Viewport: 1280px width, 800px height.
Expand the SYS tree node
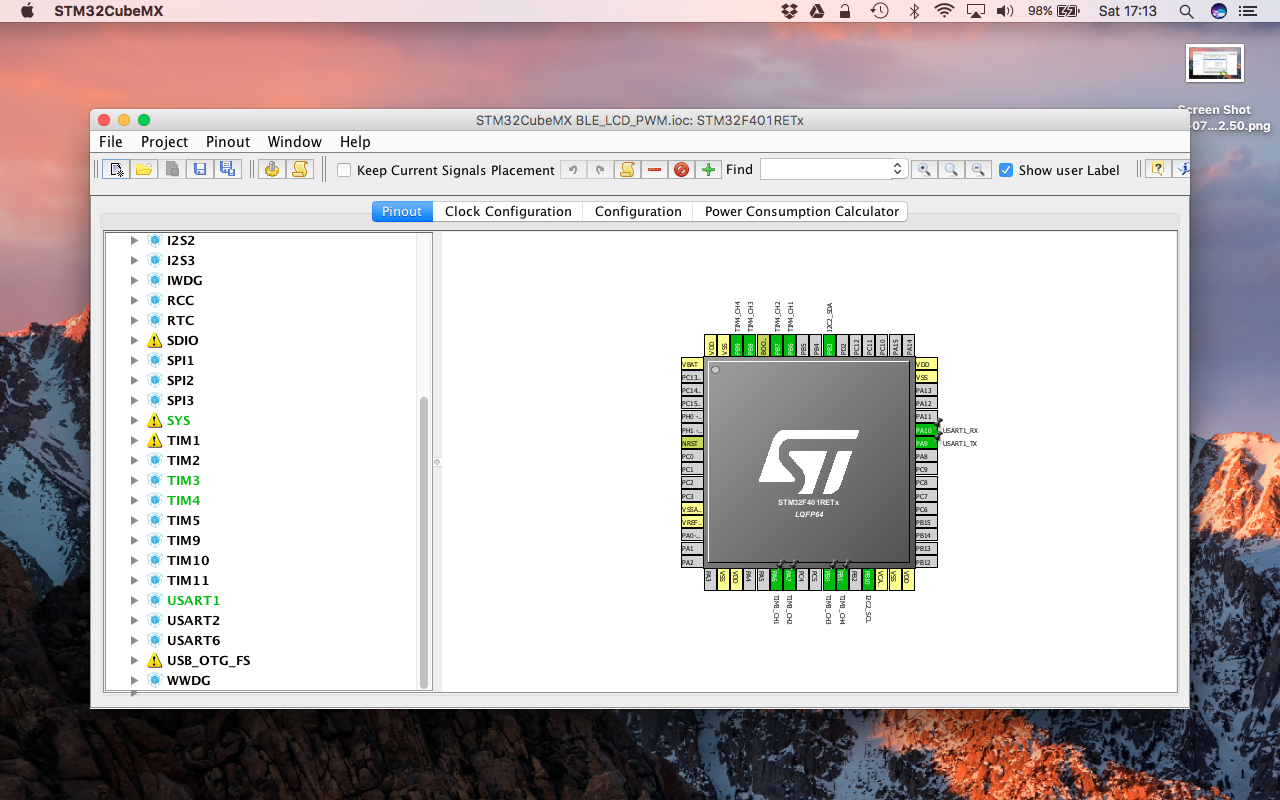(134, 420)
